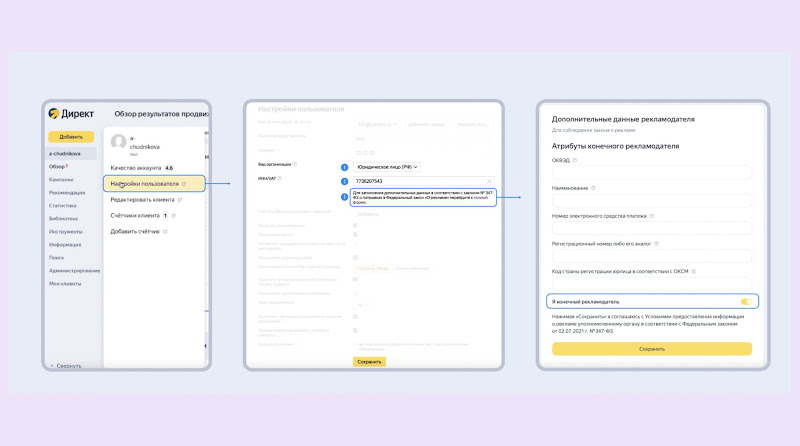Click the help icon next to ОКВЭД
The image size is (800, 446).
pos(574,160)
